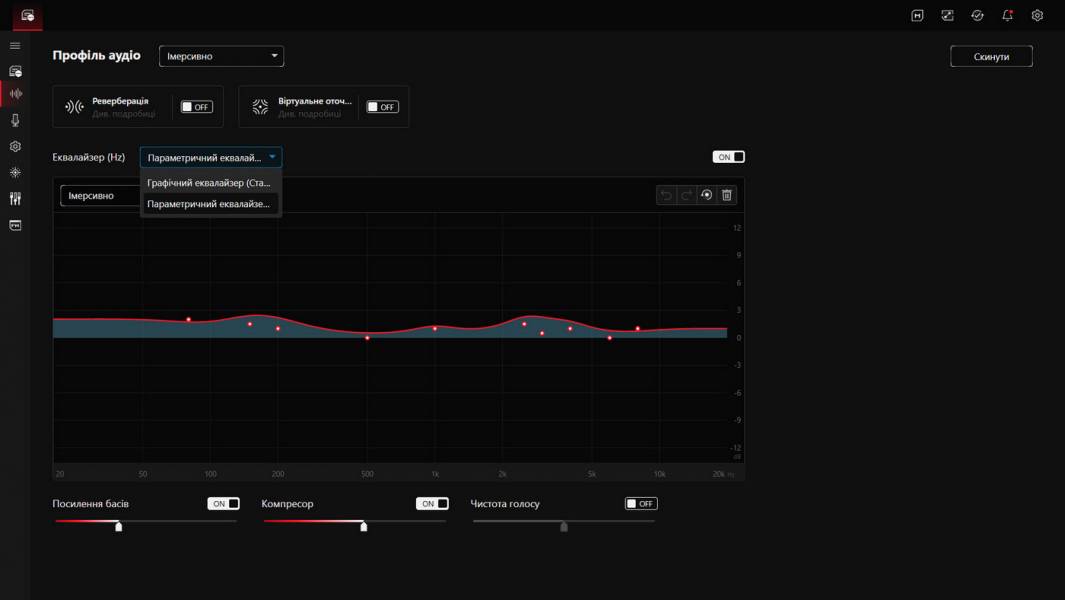Click the bottom sidebar icon below mixer sliders

15,225
